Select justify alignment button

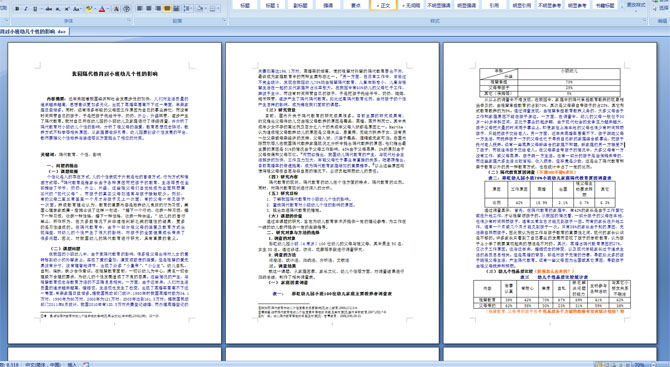click(167, 9)
